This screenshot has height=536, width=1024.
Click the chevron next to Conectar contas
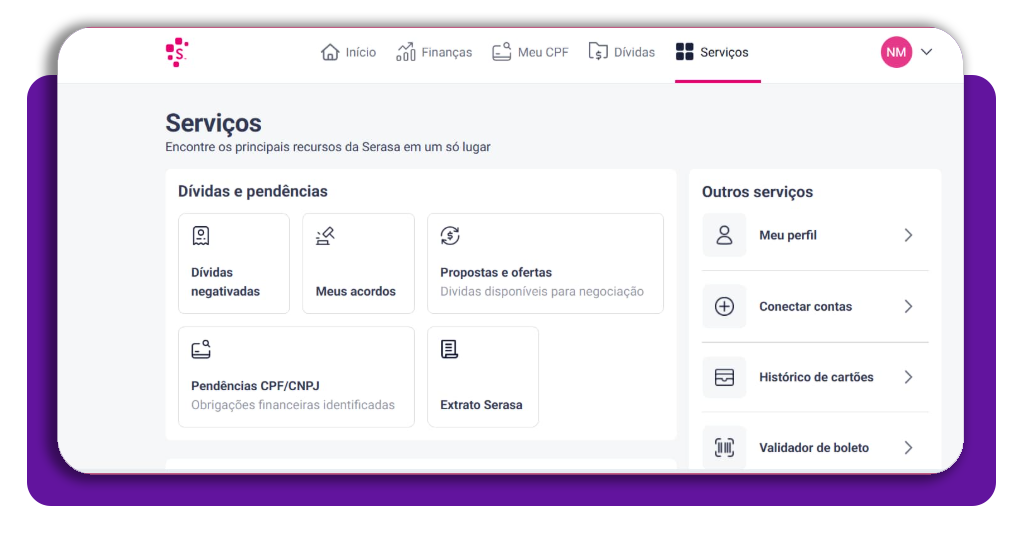click(x=908, y=306)
